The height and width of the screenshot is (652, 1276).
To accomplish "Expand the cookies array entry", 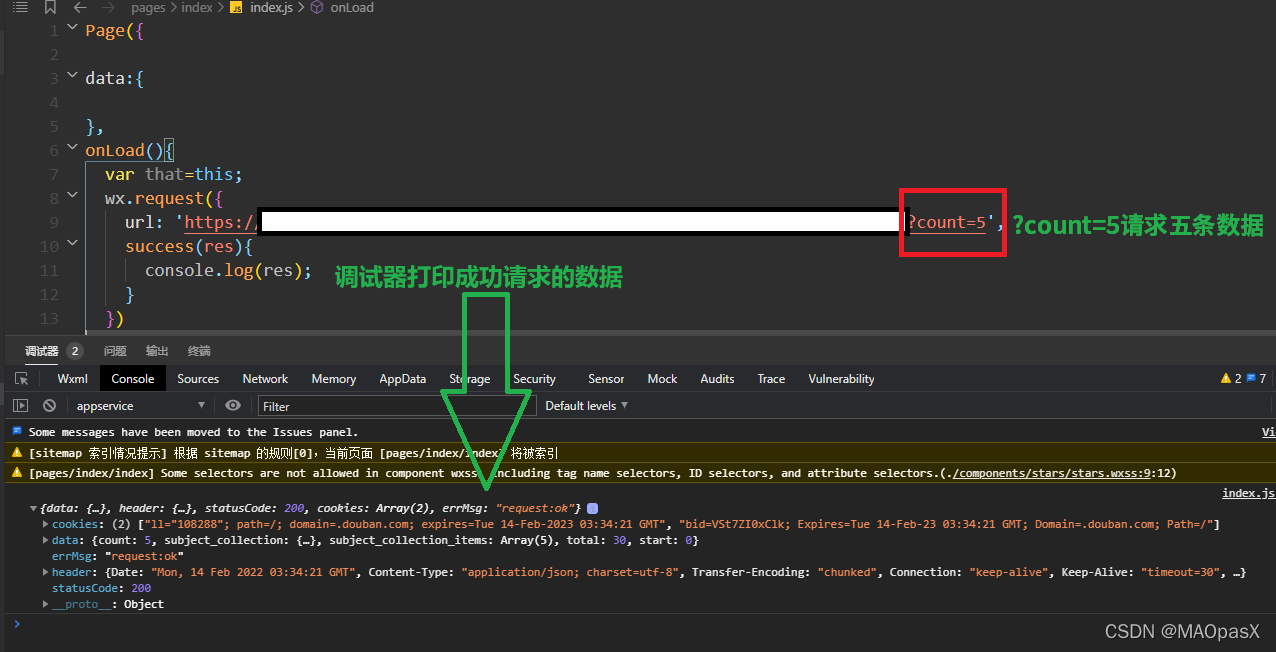I will (45, 524).
